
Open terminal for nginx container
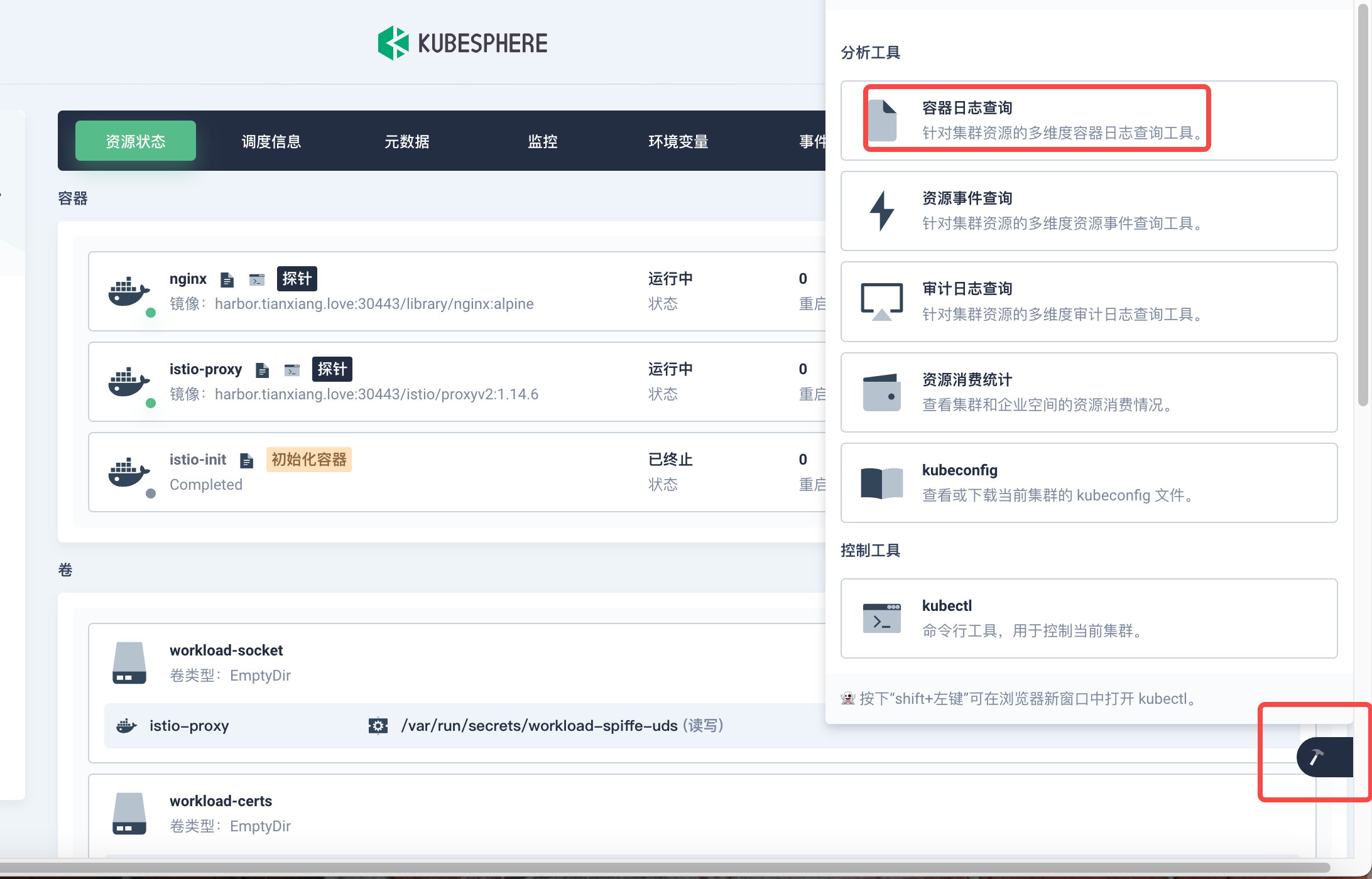256,279
